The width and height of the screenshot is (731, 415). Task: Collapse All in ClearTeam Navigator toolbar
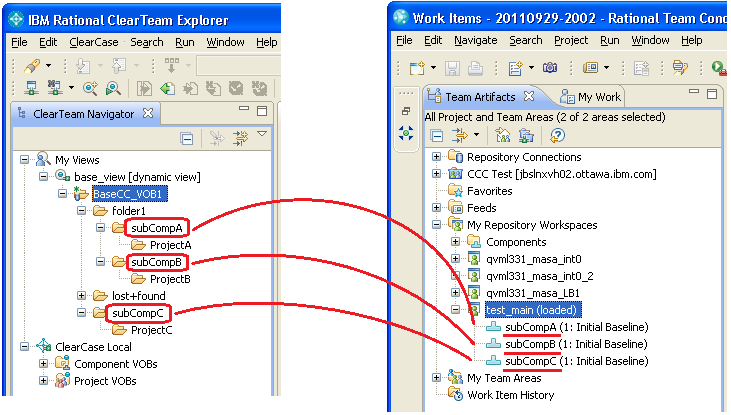[x=186, y=138]
